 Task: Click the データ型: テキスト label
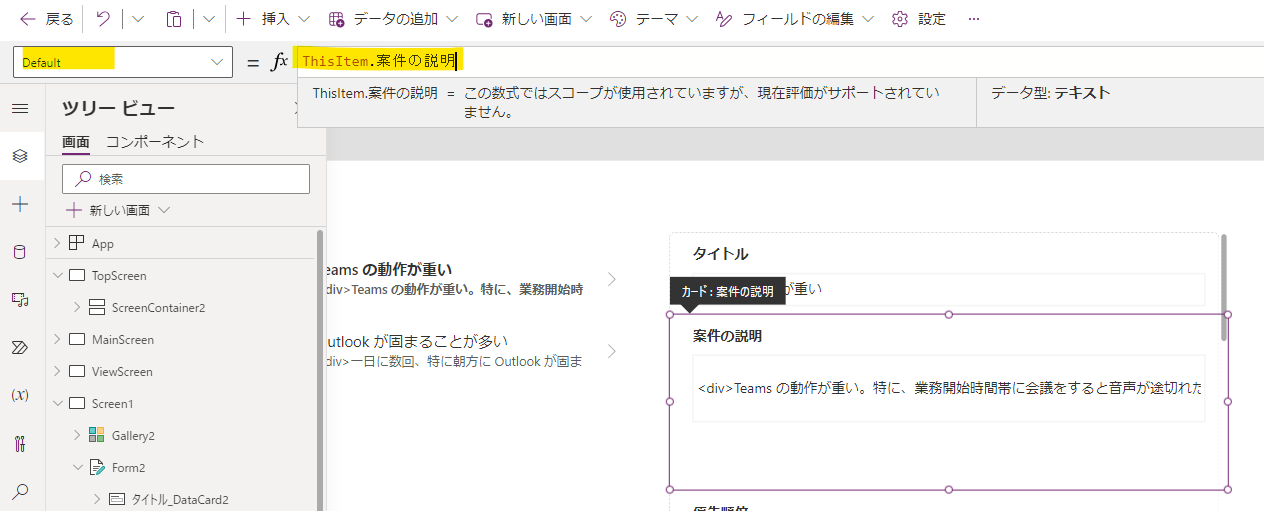(x=1050, y=93)
